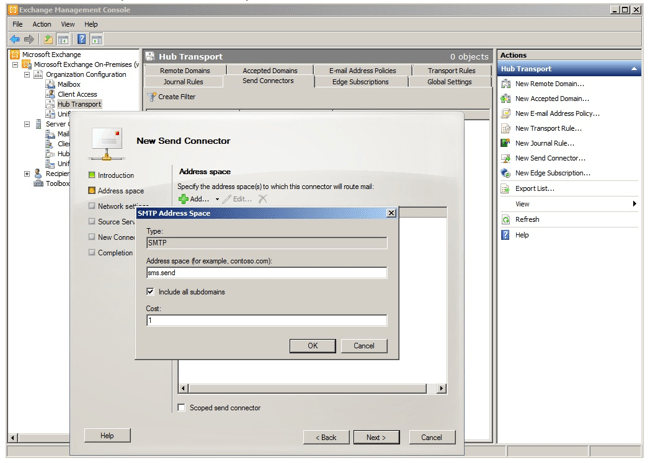Click the Introduction wizard step
Screen dimensions: 650x463
(116, 175)
